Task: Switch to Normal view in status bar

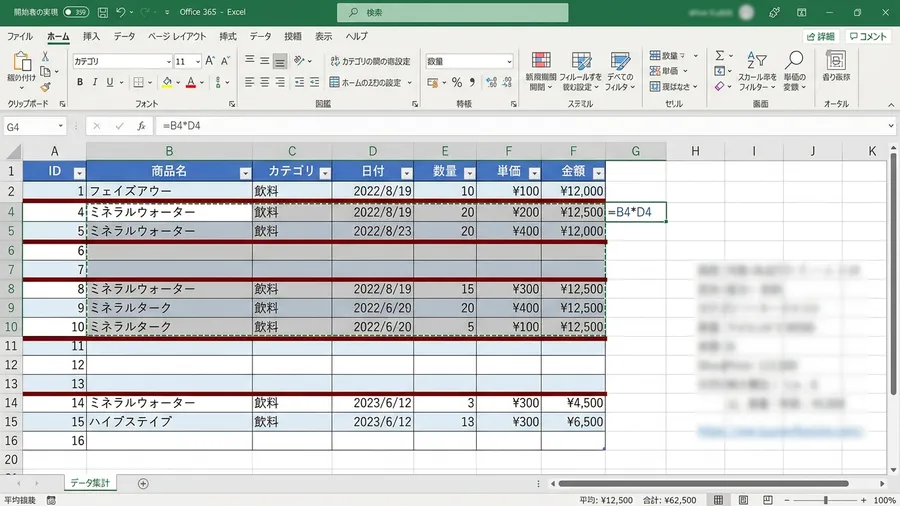Action: 719,500
